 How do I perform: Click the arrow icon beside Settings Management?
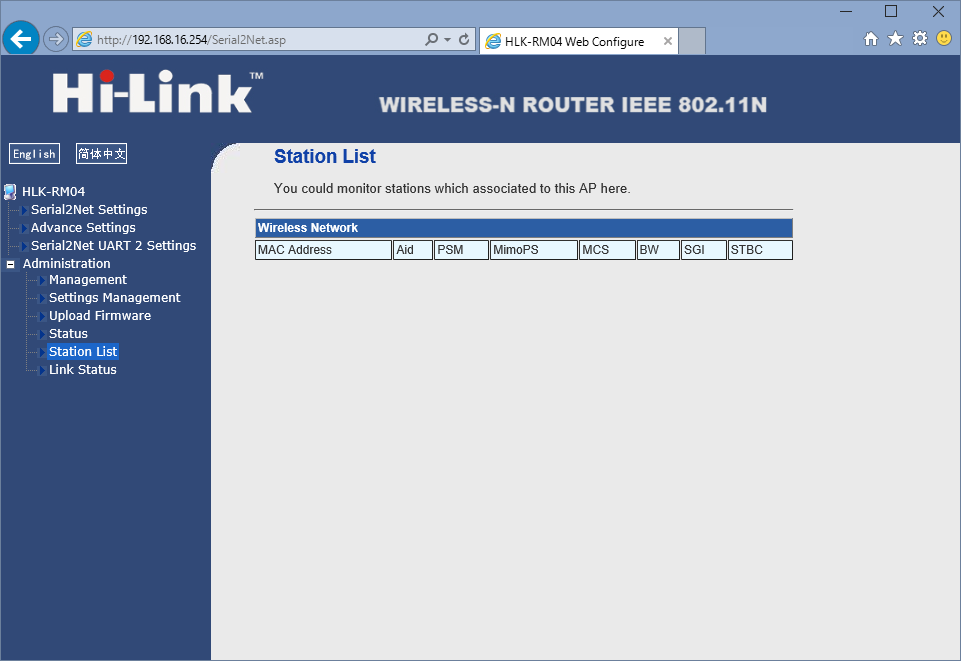pyautogui.click(x=42, y=298)
